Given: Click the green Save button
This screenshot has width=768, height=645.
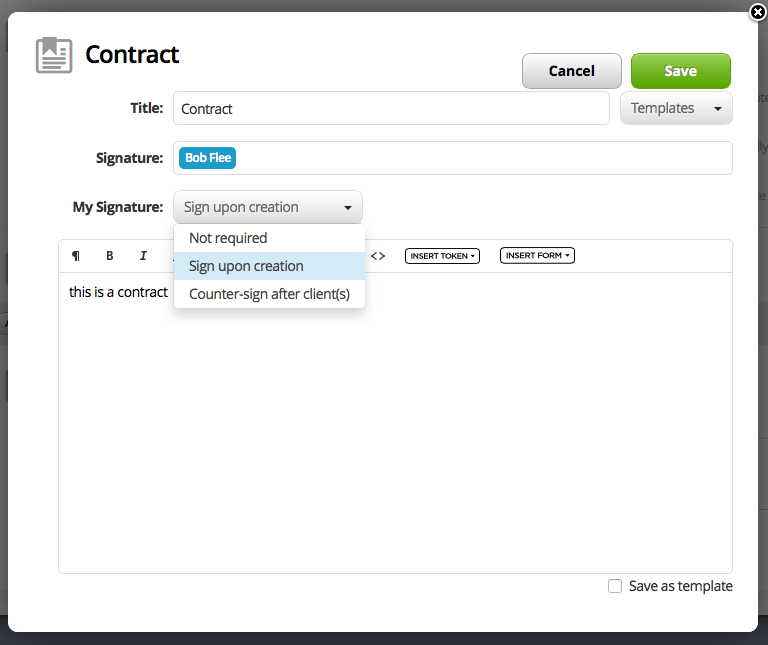Looking at the screenshot, I should [680, 71].
